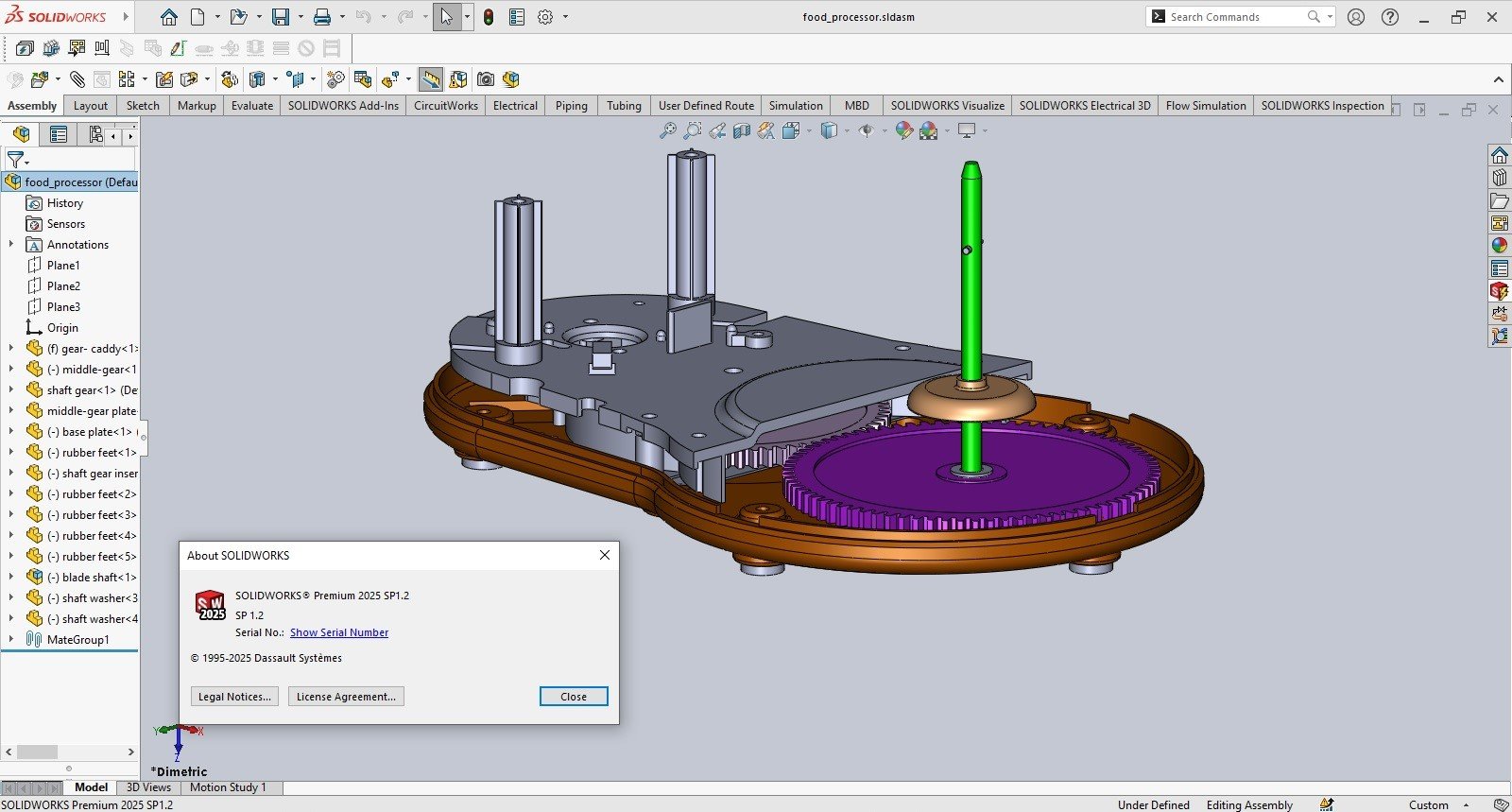Open Design Library icon in task pane
This screenshot has height=812, width=1512.
1500,178
